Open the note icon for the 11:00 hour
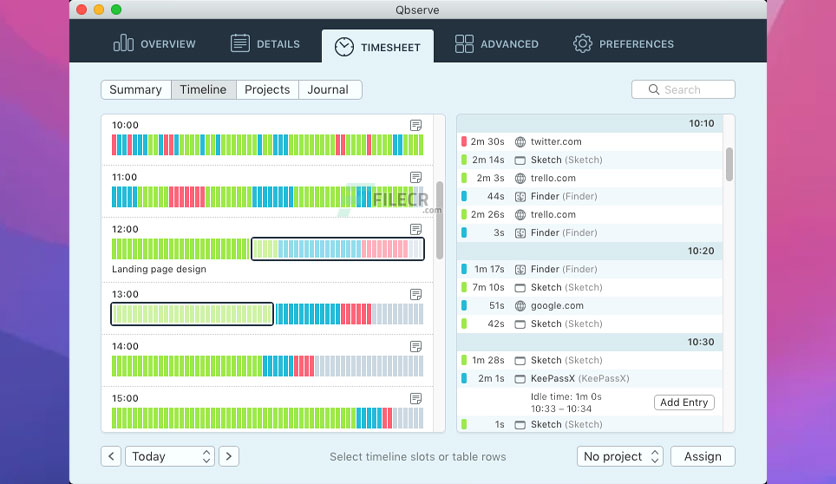The width and height of the screenshot is (836, 484). [x=416, y=177]
